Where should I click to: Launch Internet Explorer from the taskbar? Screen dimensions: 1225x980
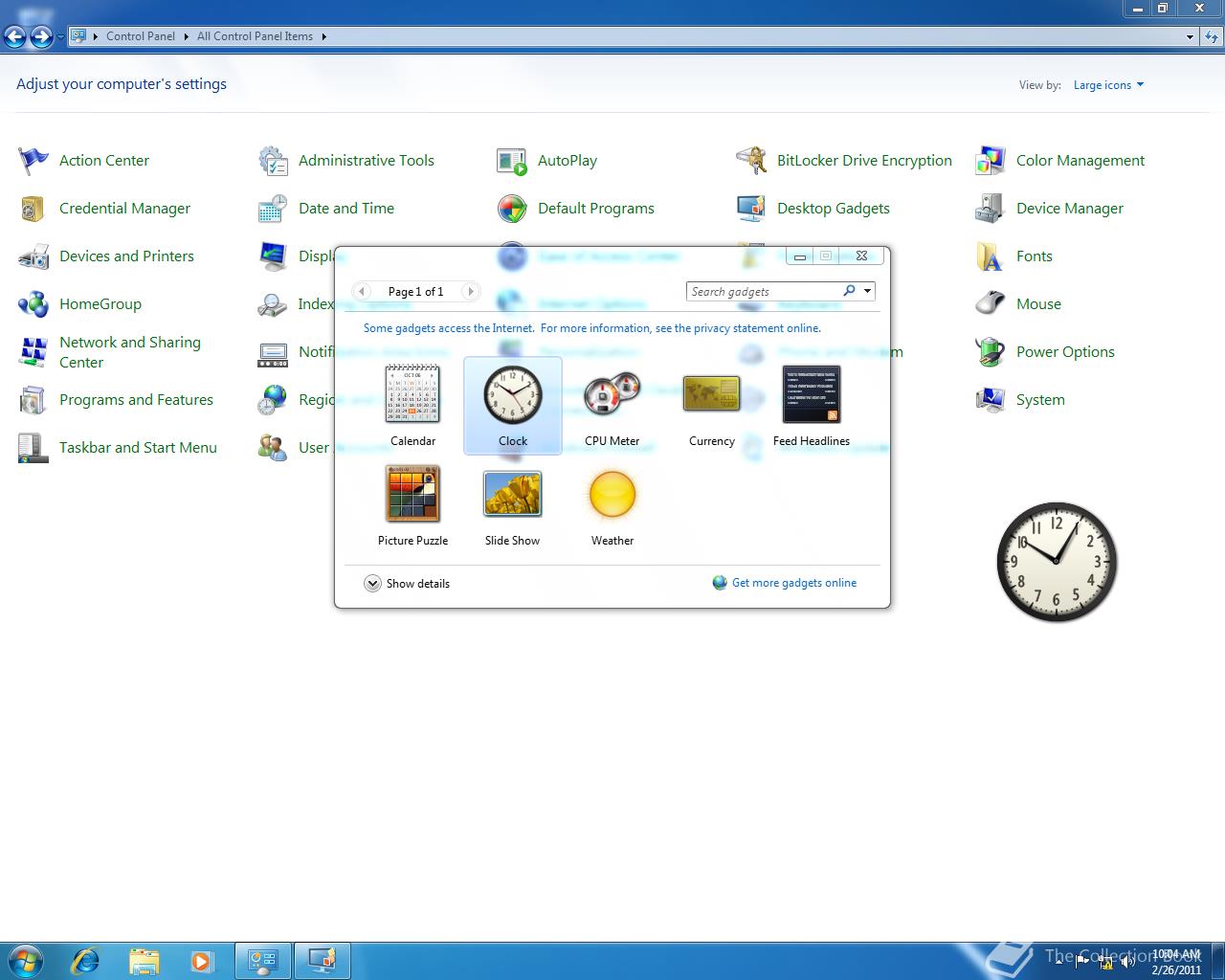(85, 960)
